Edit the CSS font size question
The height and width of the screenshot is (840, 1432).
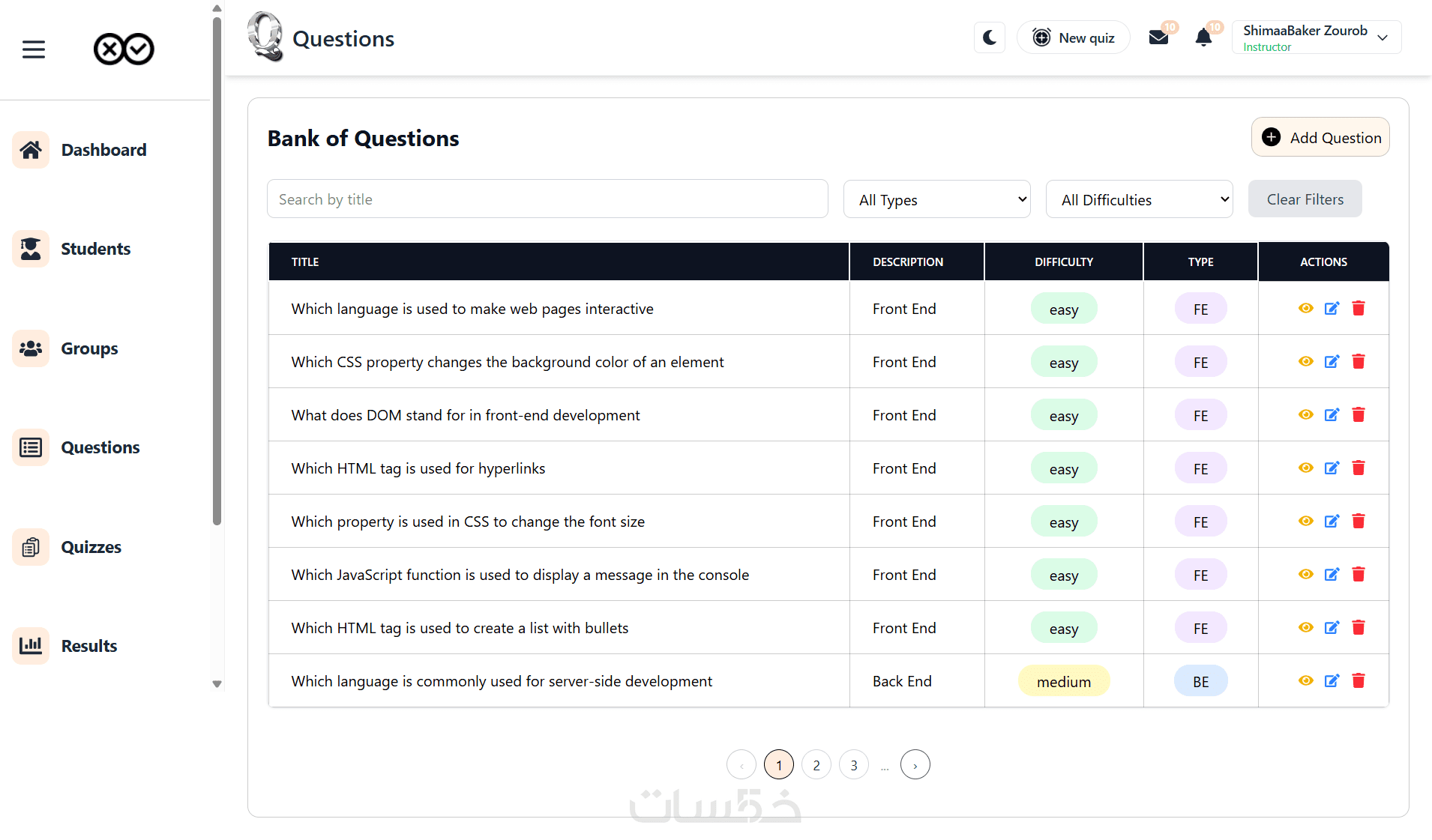coord(1332,522)
